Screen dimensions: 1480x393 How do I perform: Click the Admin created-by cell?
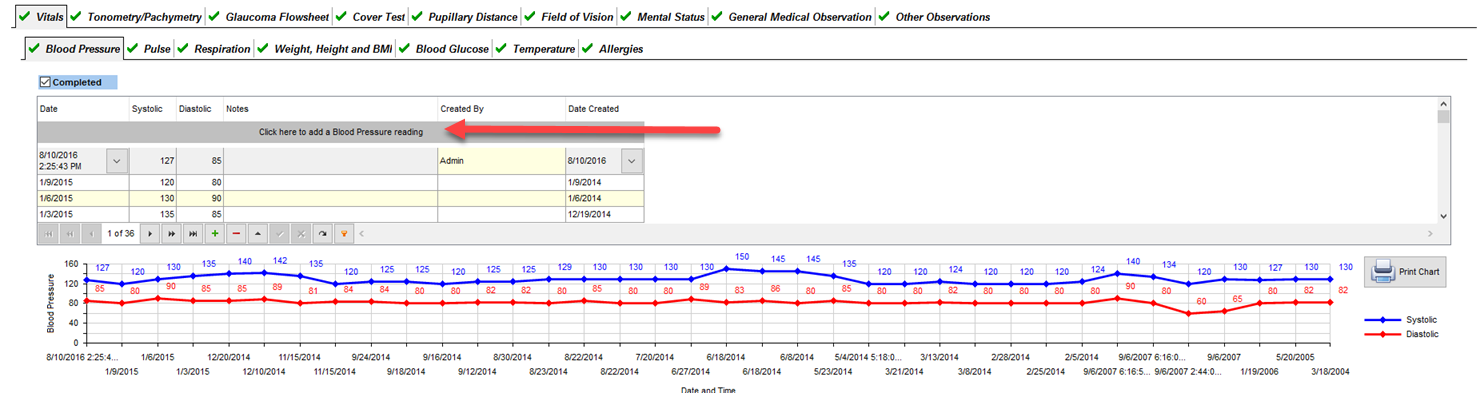[x=501, y=160]
